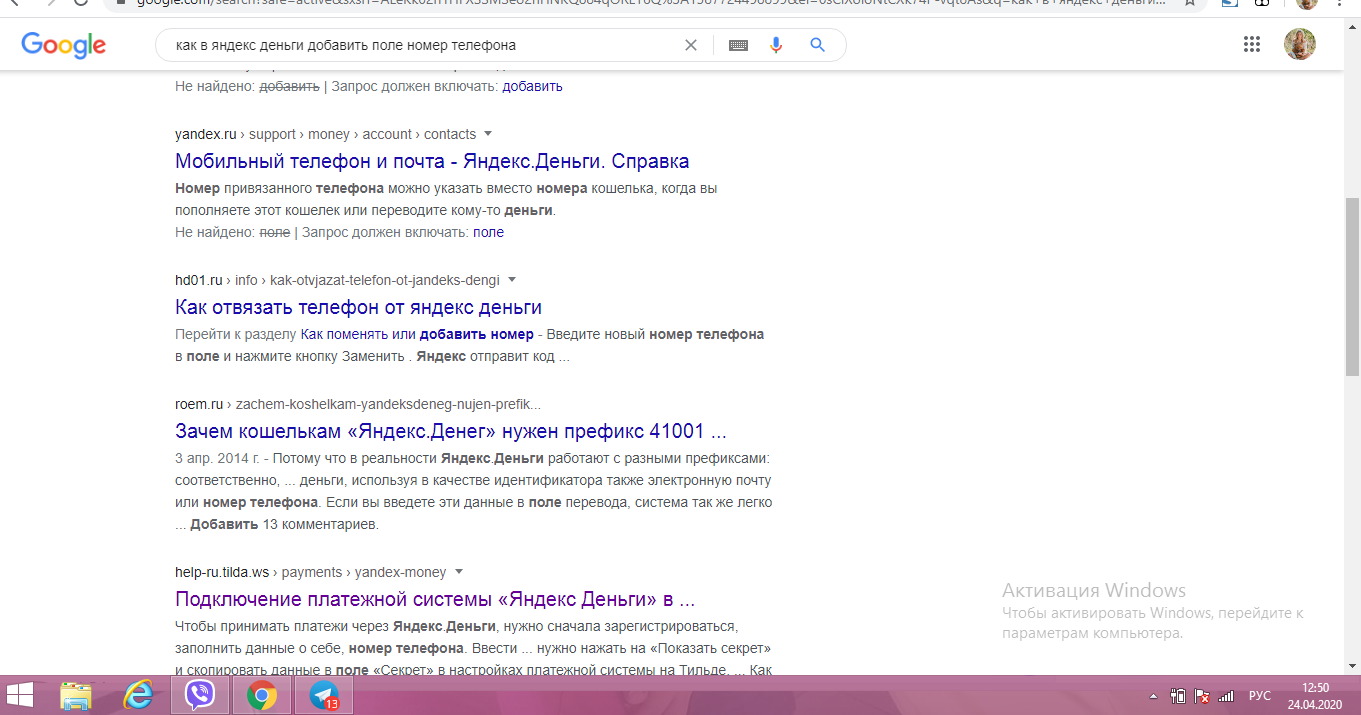Open the Windows Start menu
The height and width of the screenshot is (715, 1361).
(x=21, y=695)
